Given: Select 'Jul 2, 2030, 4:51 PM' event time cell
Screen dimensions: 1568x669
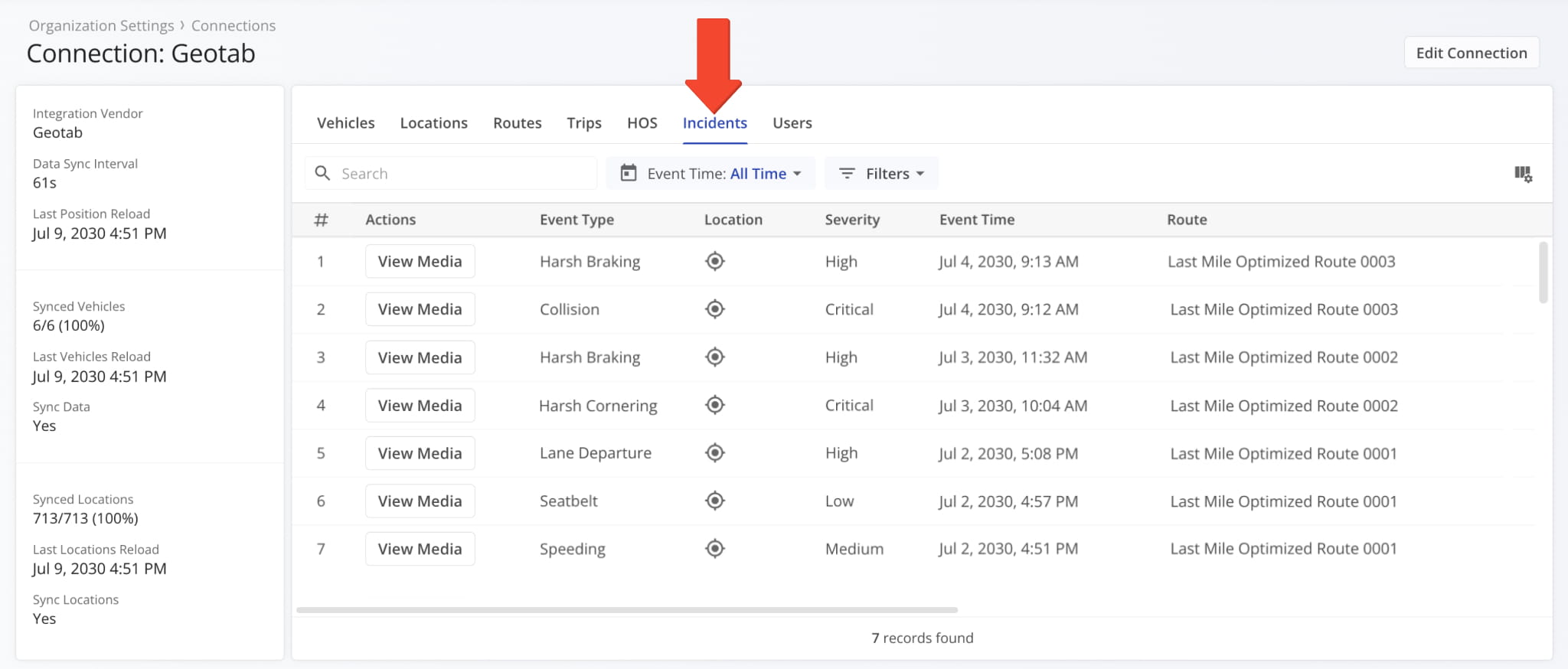Looking at the screenshot, I should click(1008, 549).
